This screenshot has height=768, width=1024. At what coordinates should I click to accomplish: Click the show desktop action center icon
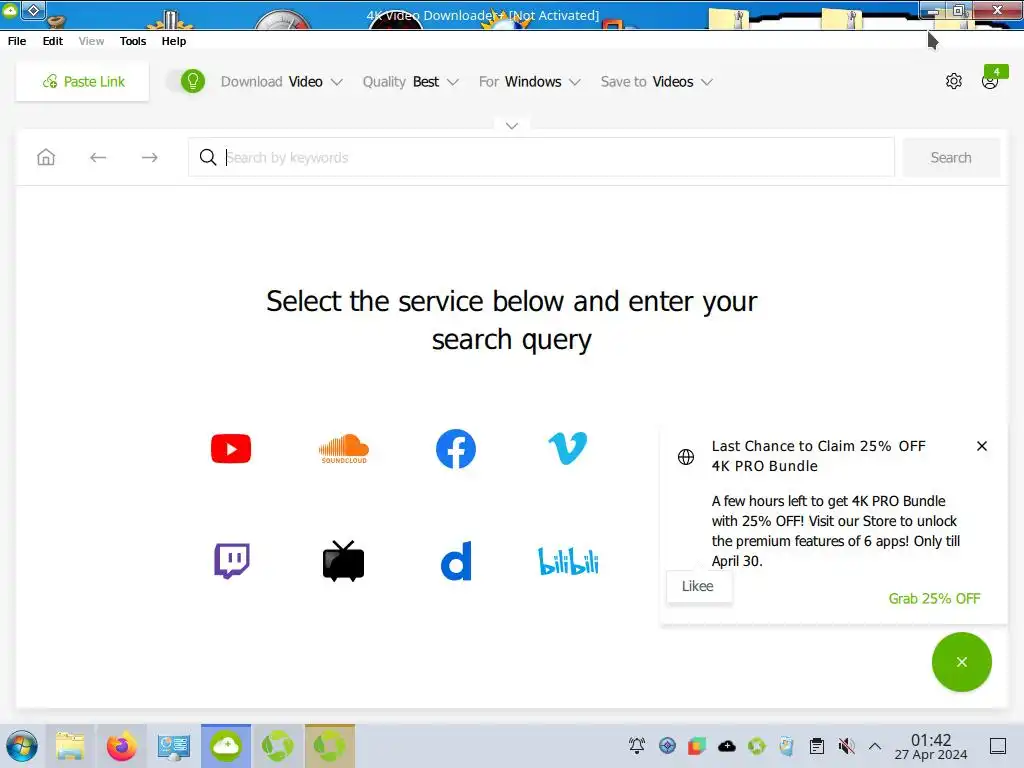(x=998, y=746)
